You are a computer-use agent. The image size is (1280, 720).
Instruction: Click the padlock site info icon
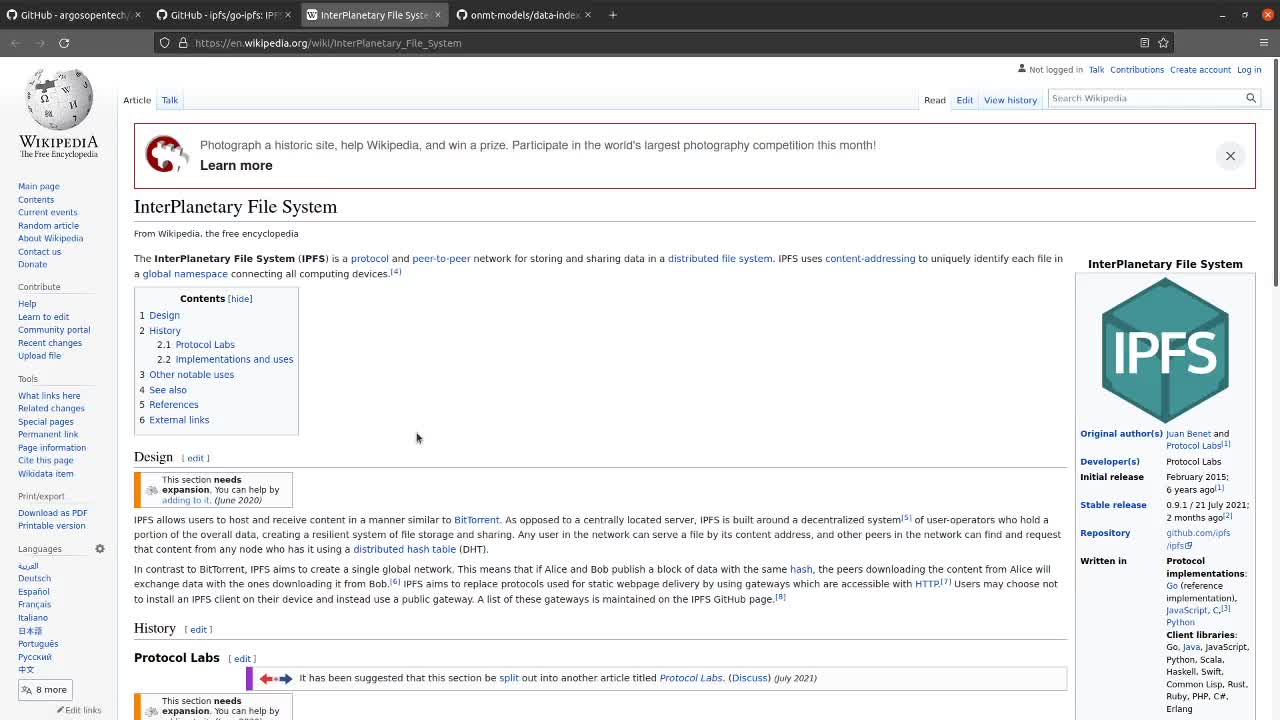coord(183,43)
